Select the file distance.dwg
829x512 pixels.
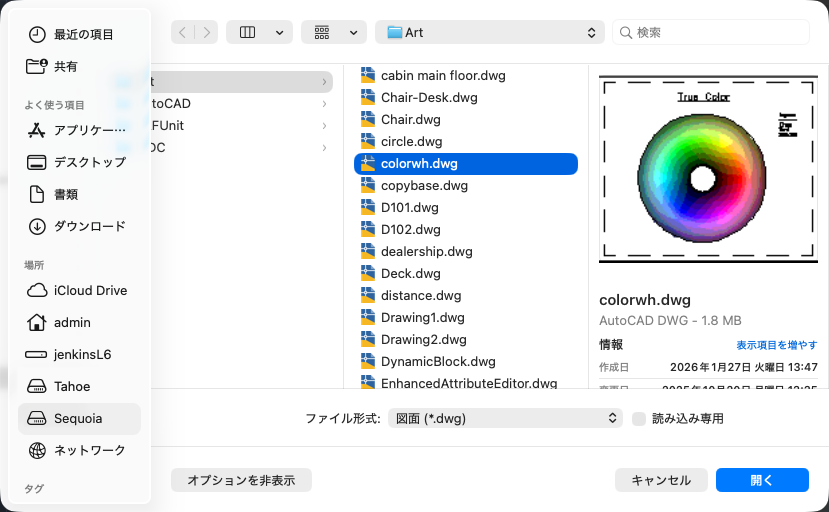tap(466, 296)
